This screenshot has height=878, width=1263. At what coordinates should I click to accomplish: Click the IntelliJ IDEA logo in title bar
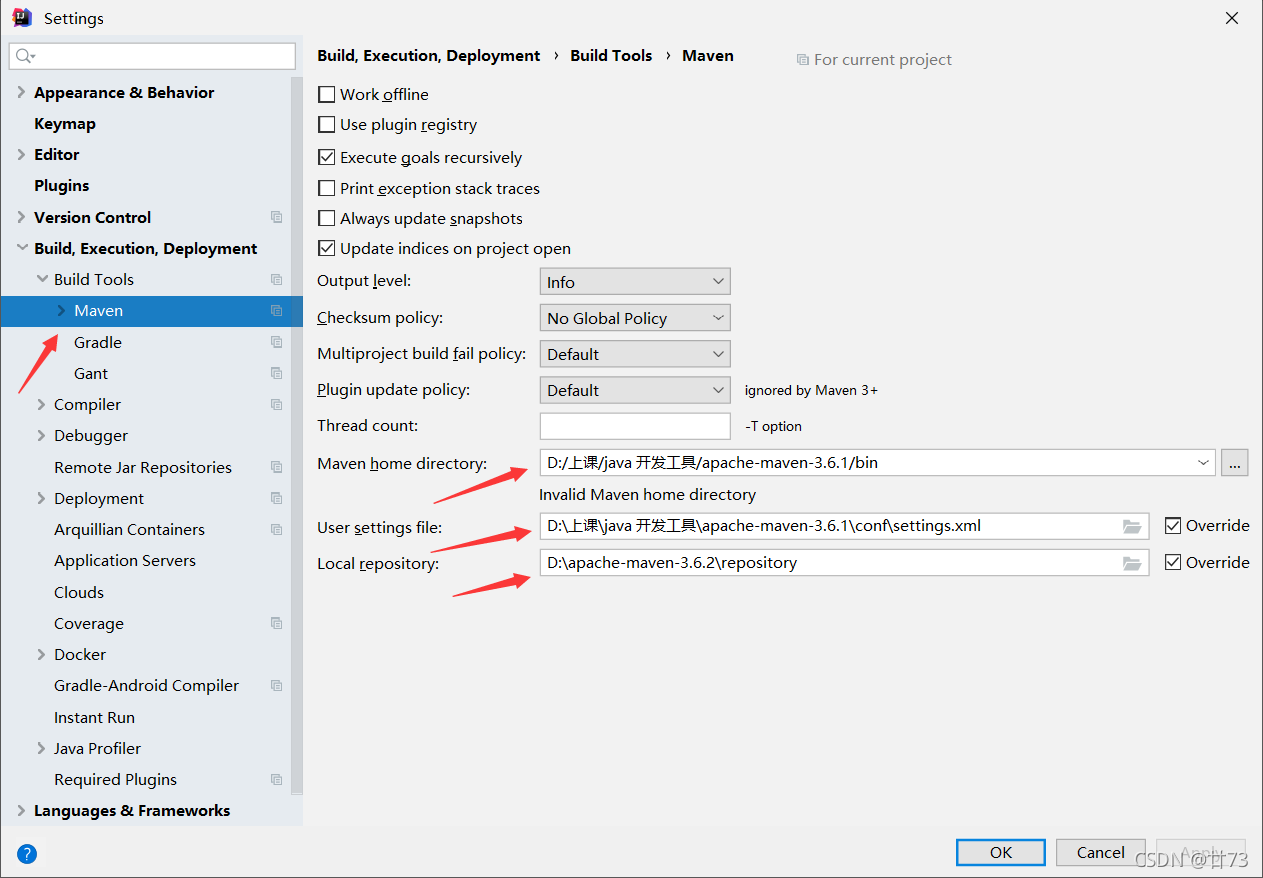(x=22, y=17)
